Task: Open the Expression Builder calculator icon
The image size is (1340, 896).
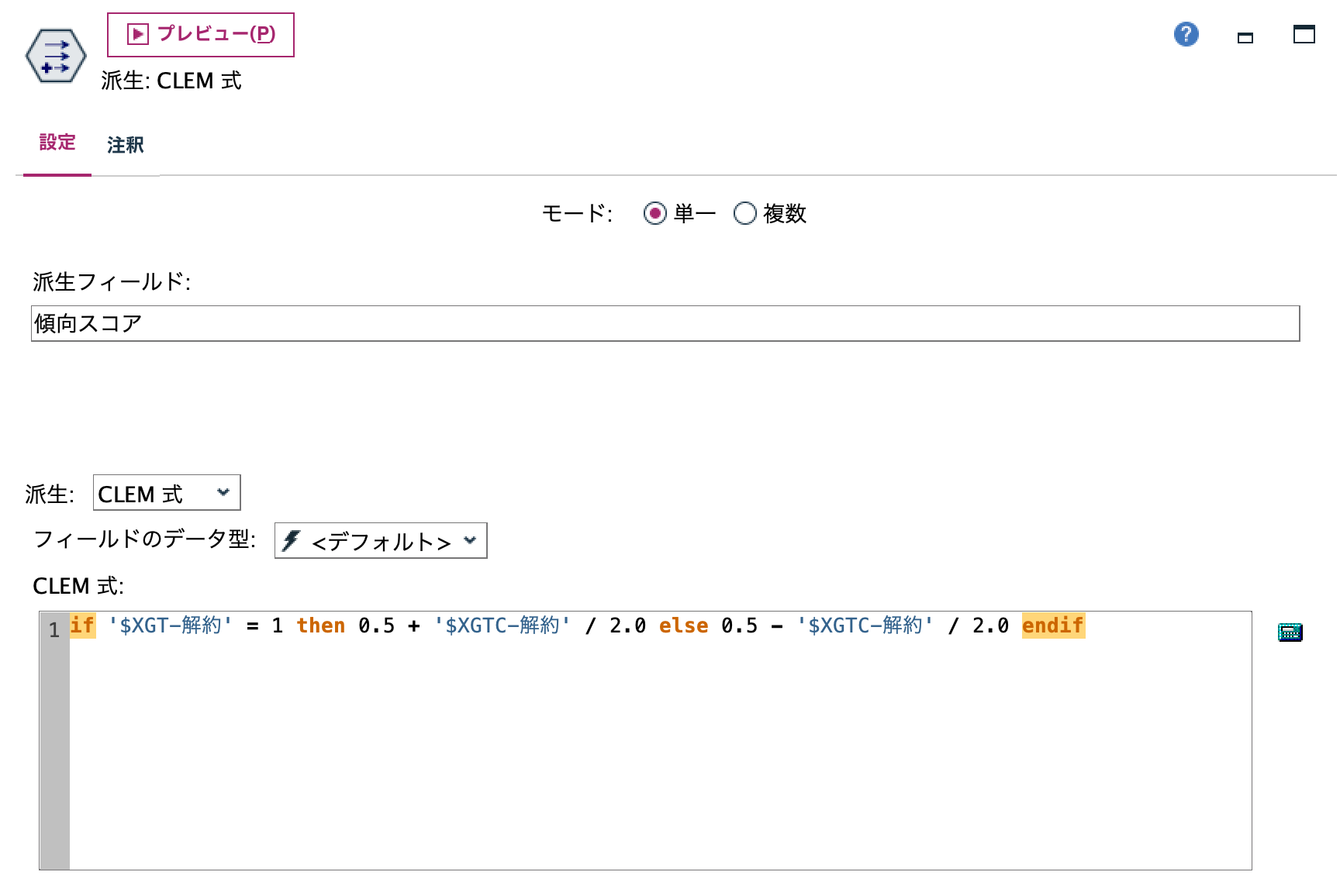Action: [x=1290, y=632]
